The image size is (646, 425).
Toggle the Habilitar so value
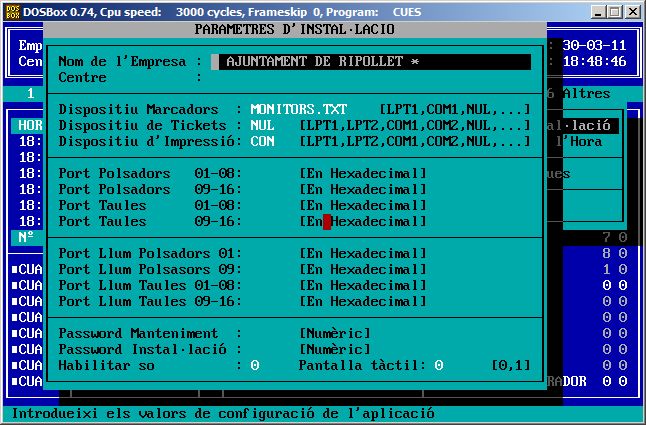point(255,366)
